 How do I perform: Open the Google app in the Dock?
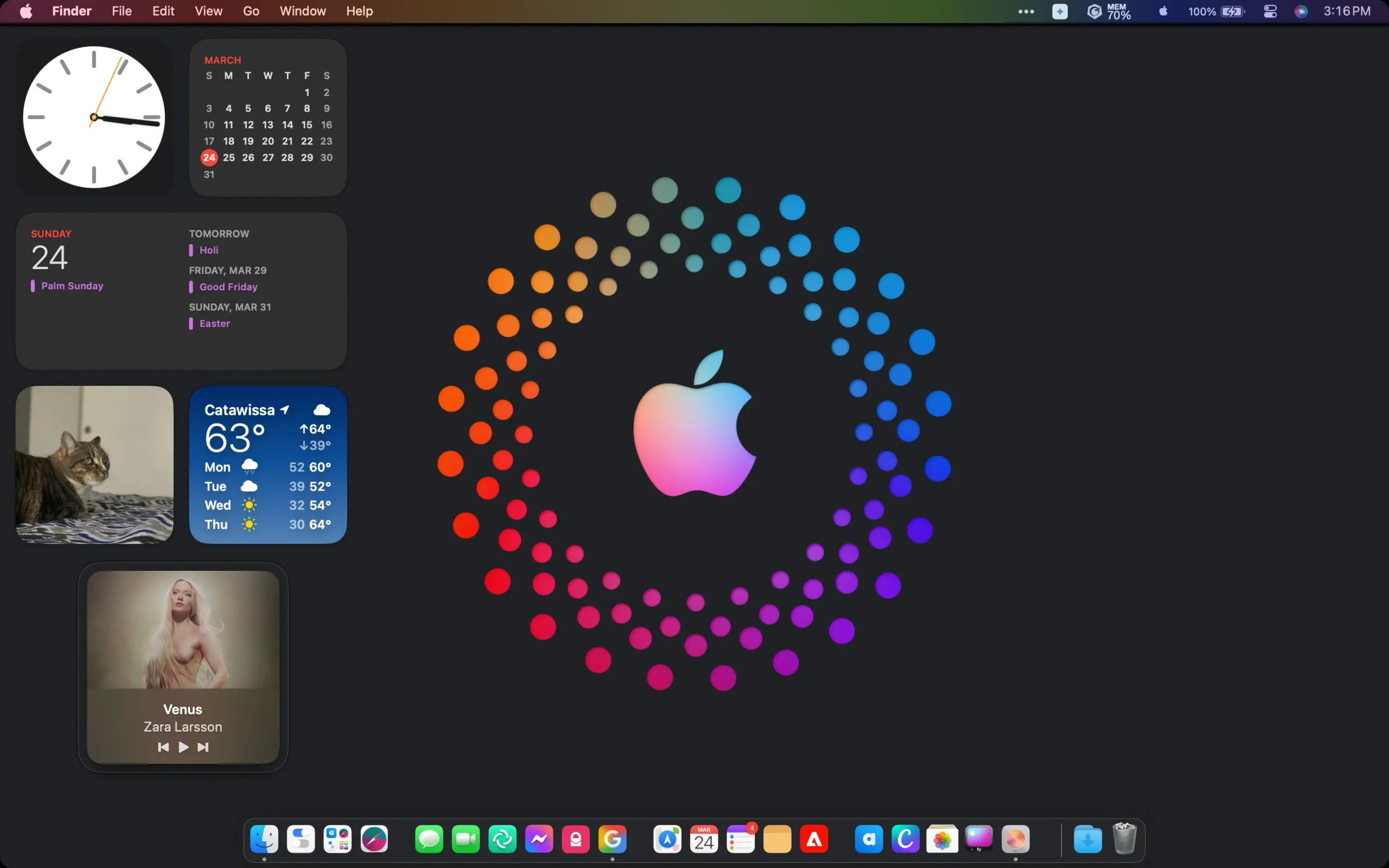click(x=613, y=839)
